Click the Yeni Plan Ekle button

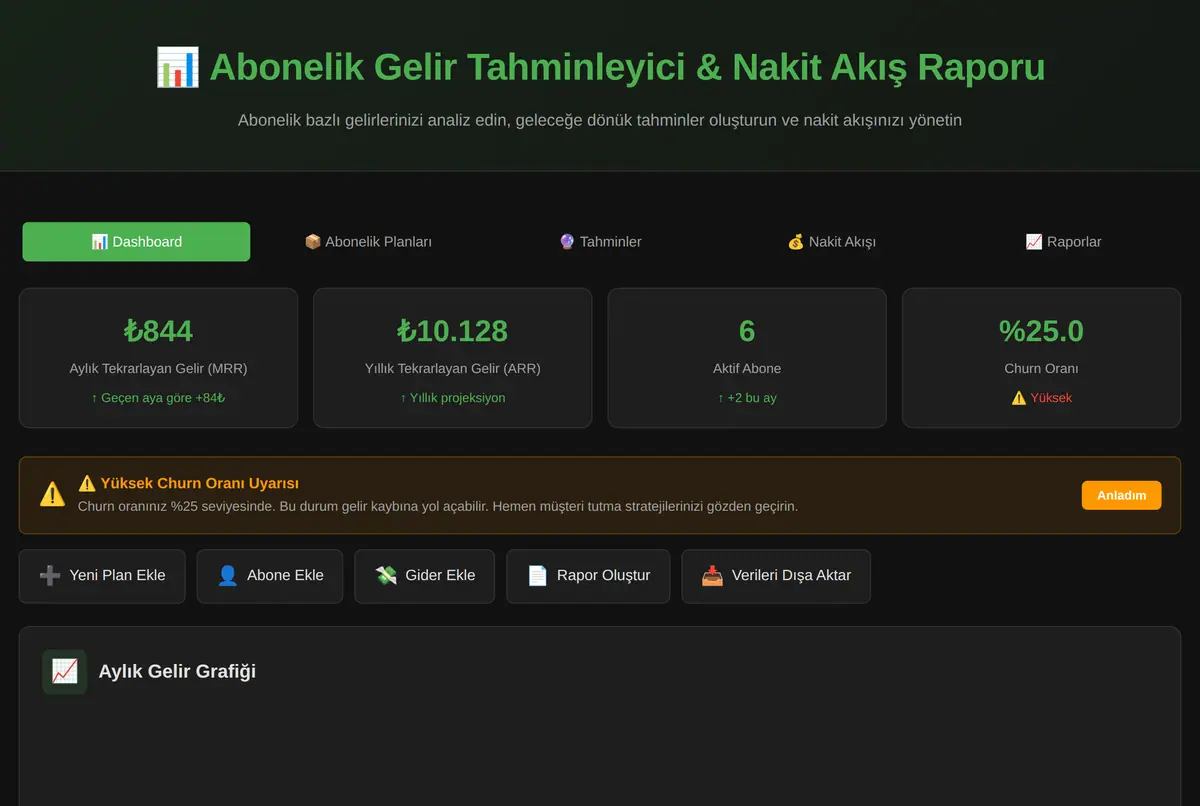102,576
